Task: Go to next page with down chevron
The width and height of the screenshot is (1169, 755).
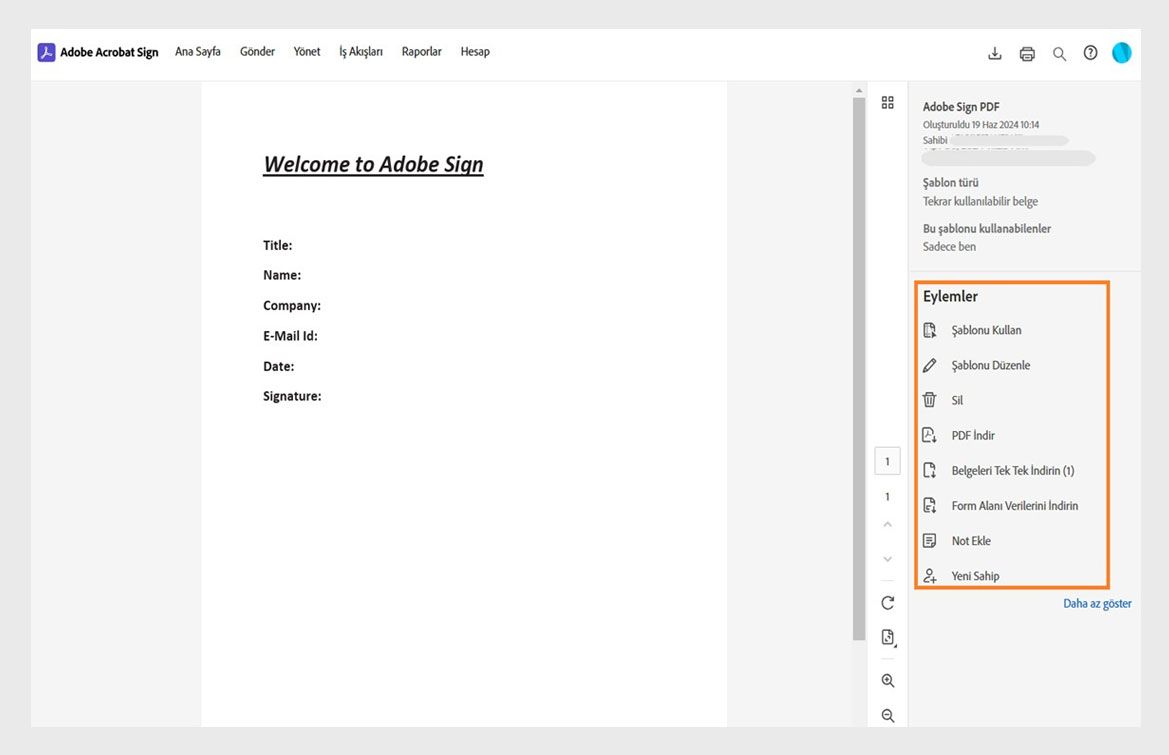Action: pyautogui.click(x=887, y=559)
